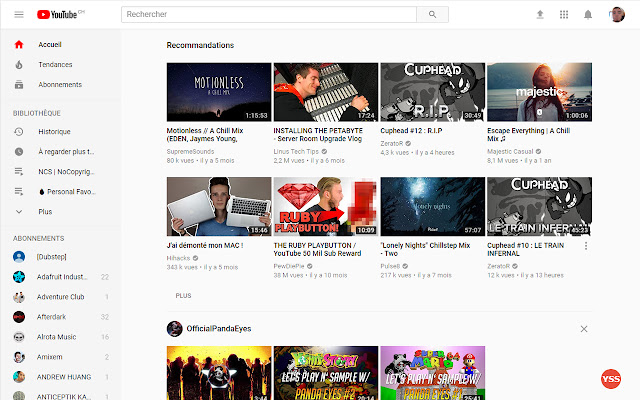Open the majestic Escape Everything thumbnail

(x=540, y=92)
